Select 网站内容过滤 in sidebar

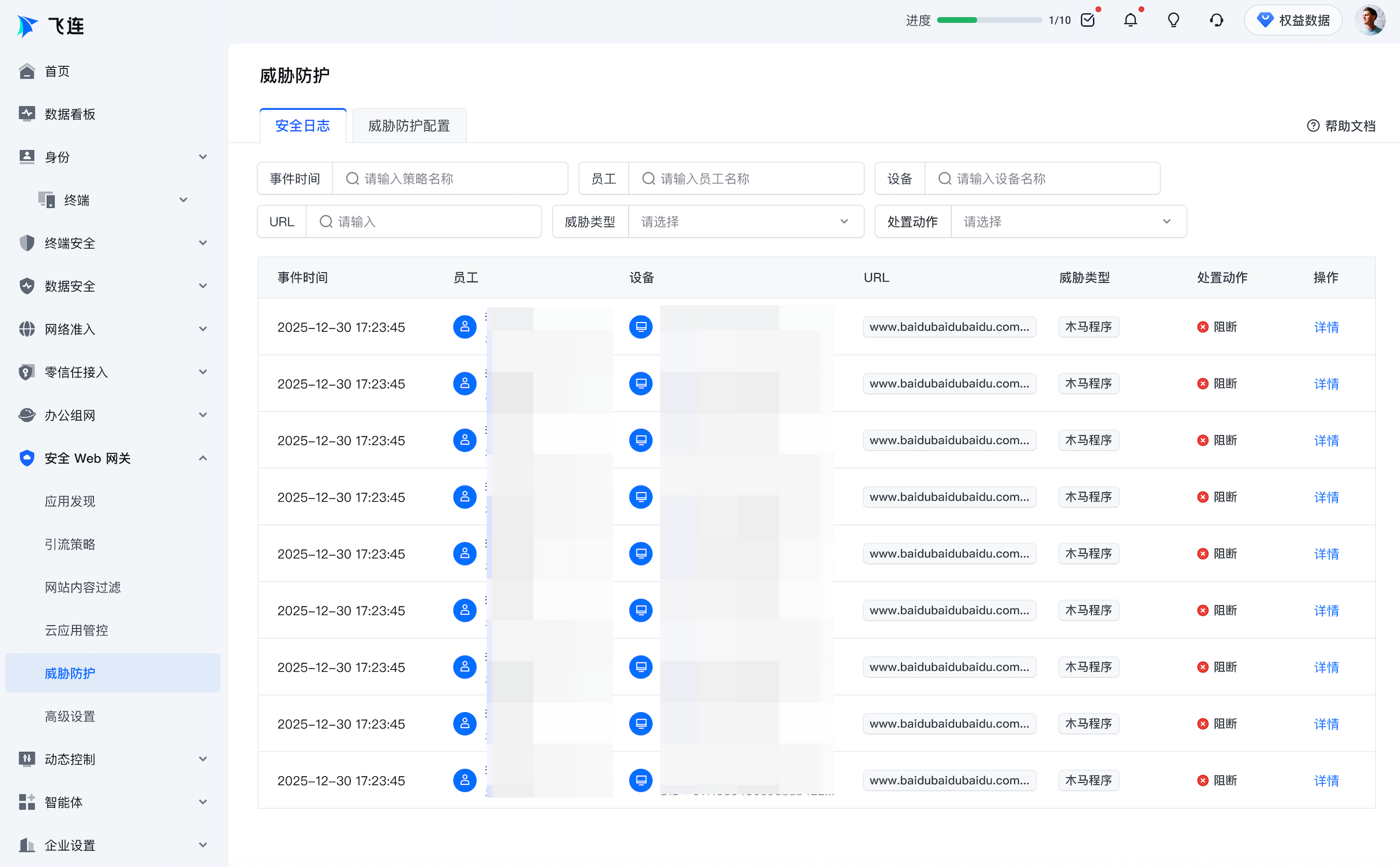coord(83,587)
